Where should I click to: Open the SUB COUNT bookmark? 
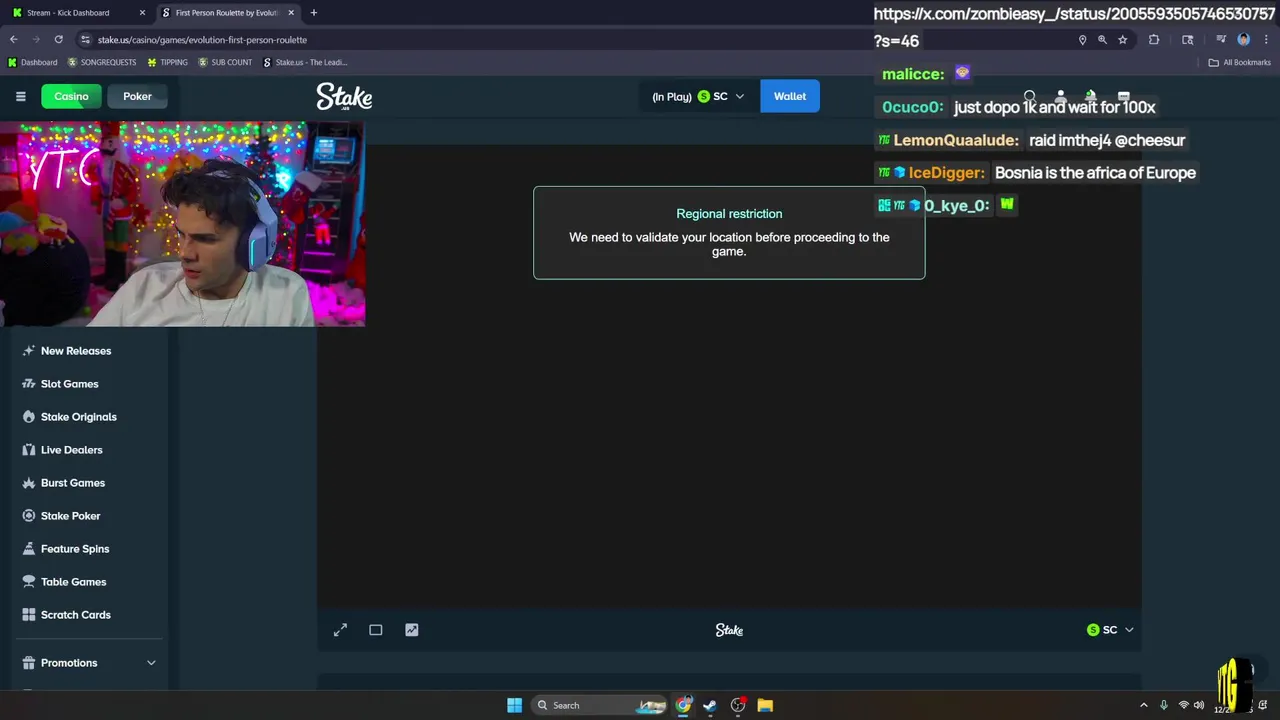click(225, 62)
